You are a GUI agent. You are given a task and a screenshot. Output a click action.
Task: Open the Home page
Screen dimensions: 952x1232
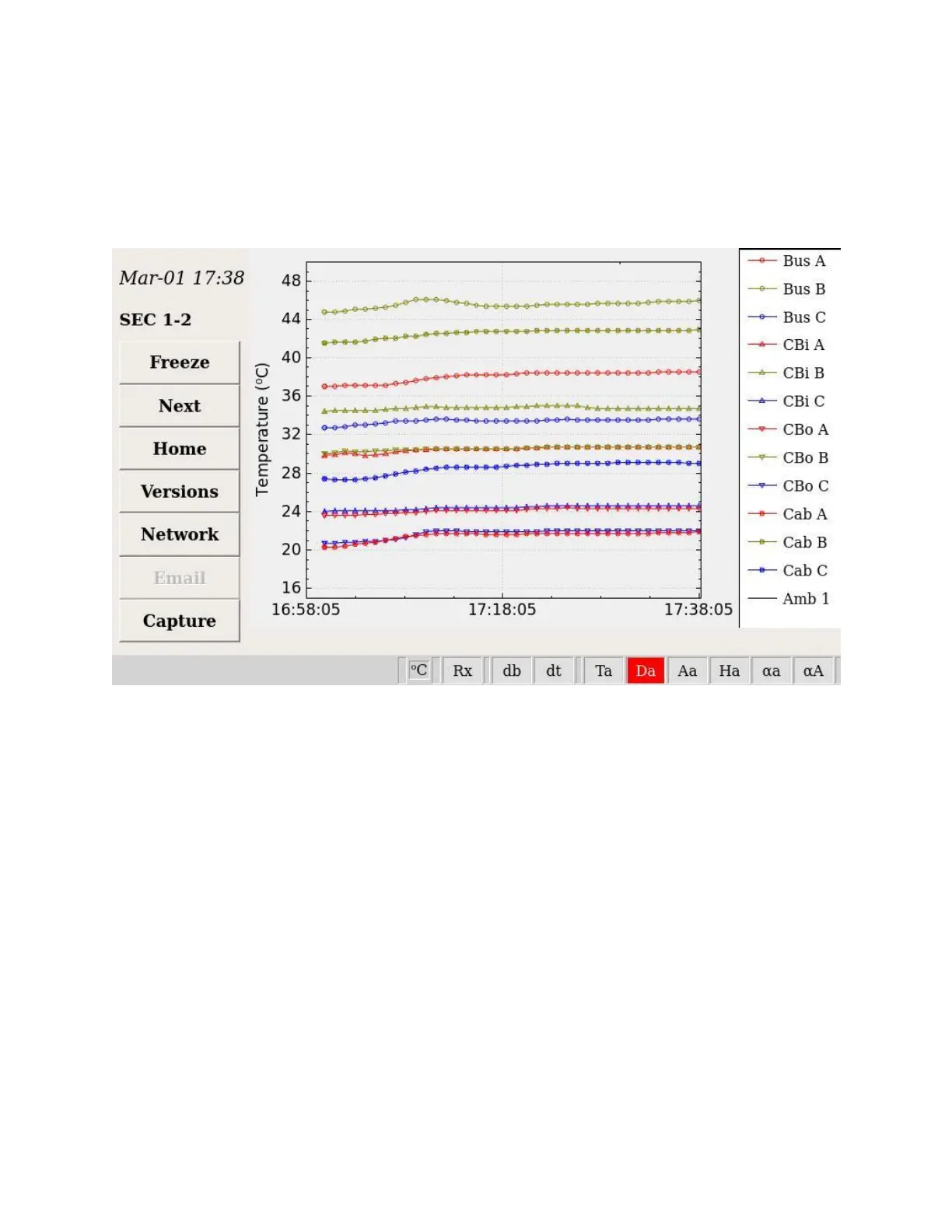coord(179,449)
